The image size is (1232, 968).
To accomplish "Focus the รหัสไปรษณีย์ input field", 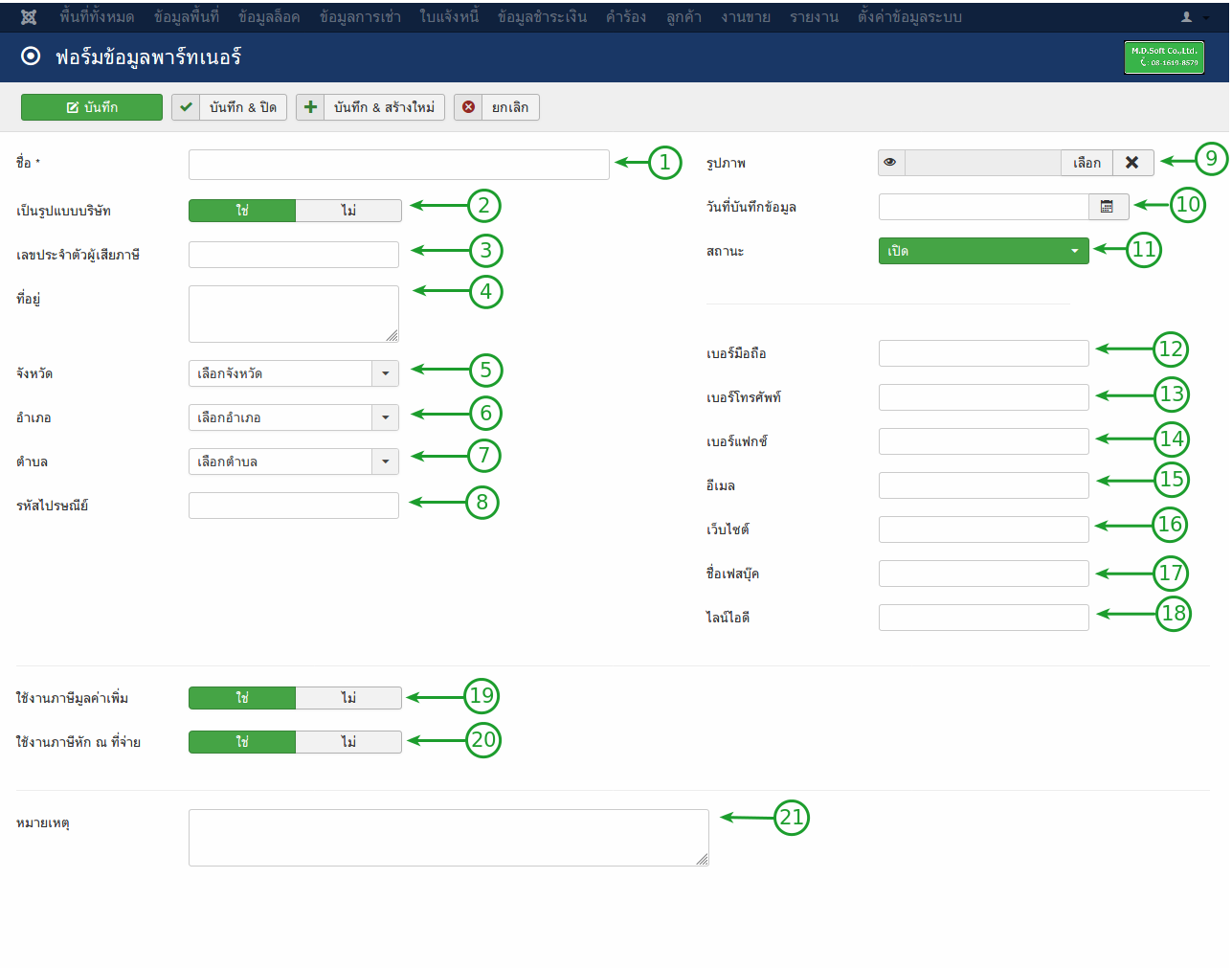I will [294, 506].
